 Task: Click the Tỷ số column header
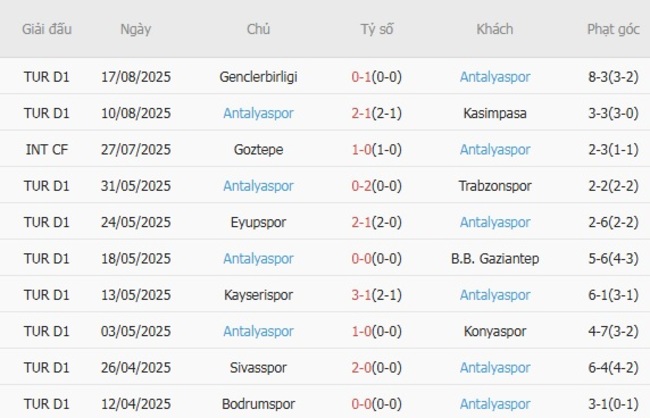(x=376, y=29)
